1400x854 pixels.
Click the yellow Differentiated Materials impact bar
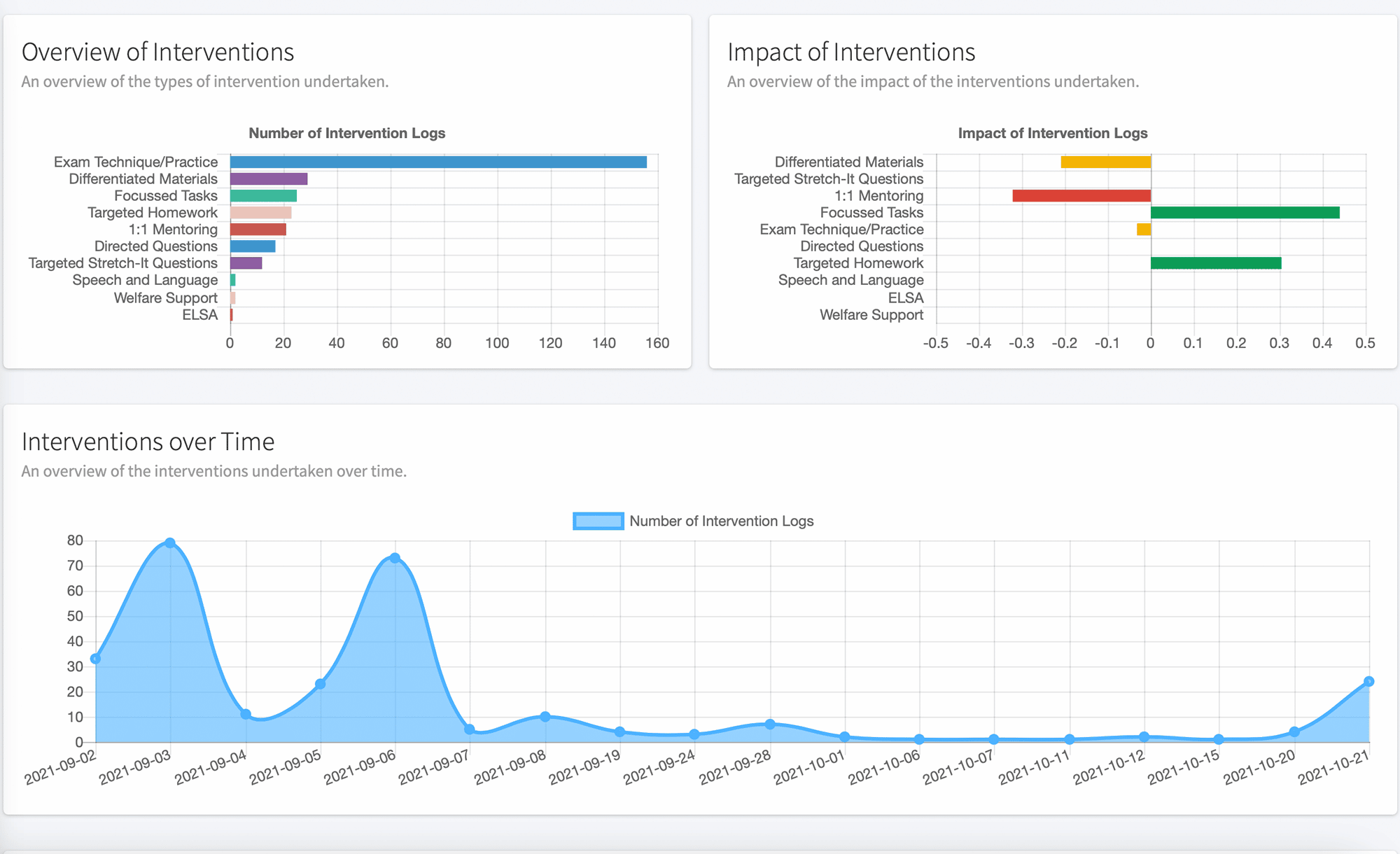[1106, 162]
